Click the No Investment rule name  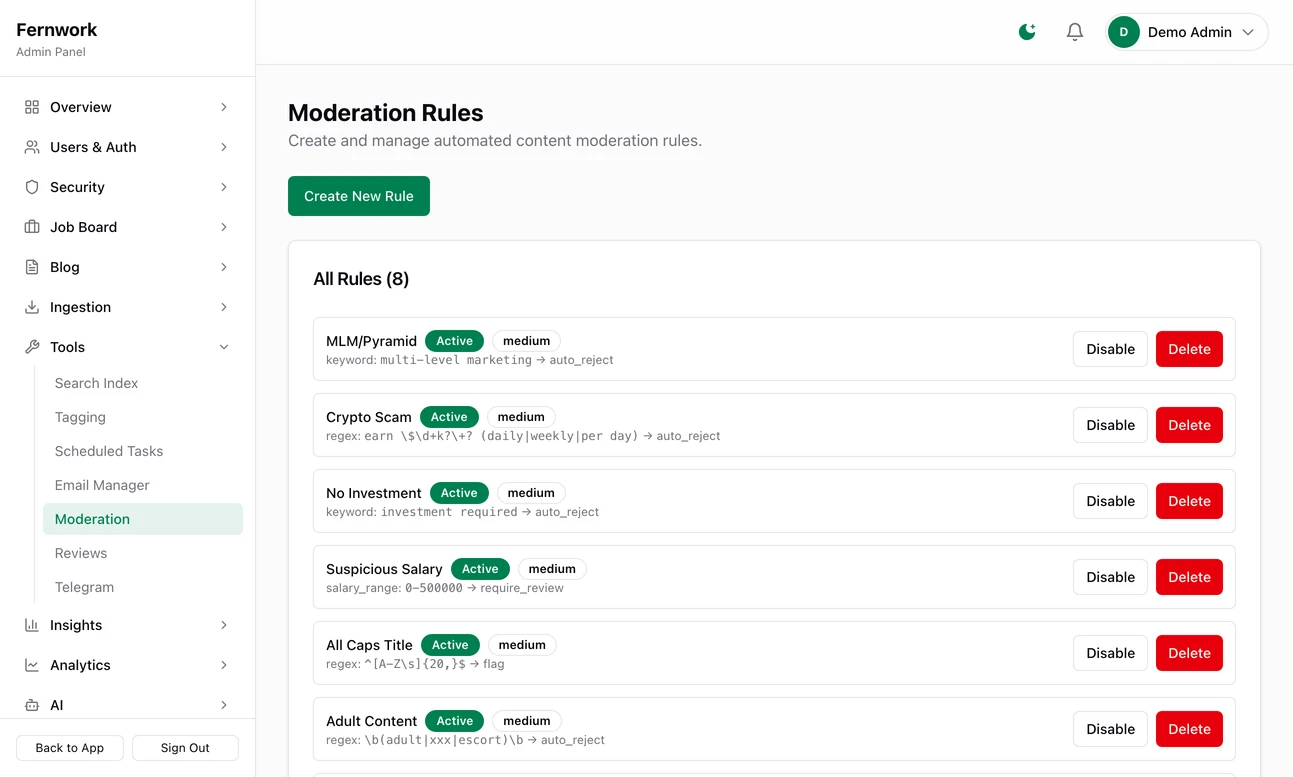(x=374, y=493)
